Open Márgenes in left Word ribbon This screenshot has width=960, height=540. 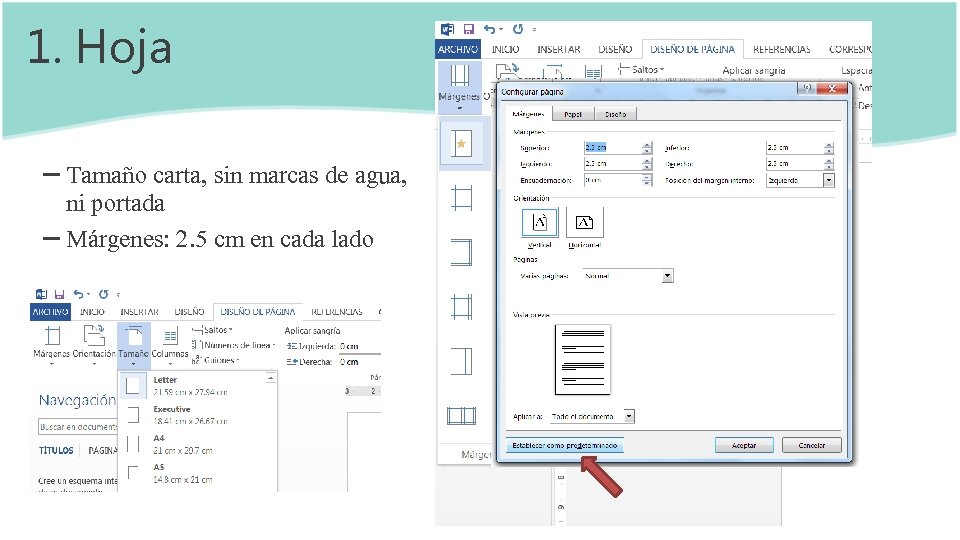tap(52, 345)
